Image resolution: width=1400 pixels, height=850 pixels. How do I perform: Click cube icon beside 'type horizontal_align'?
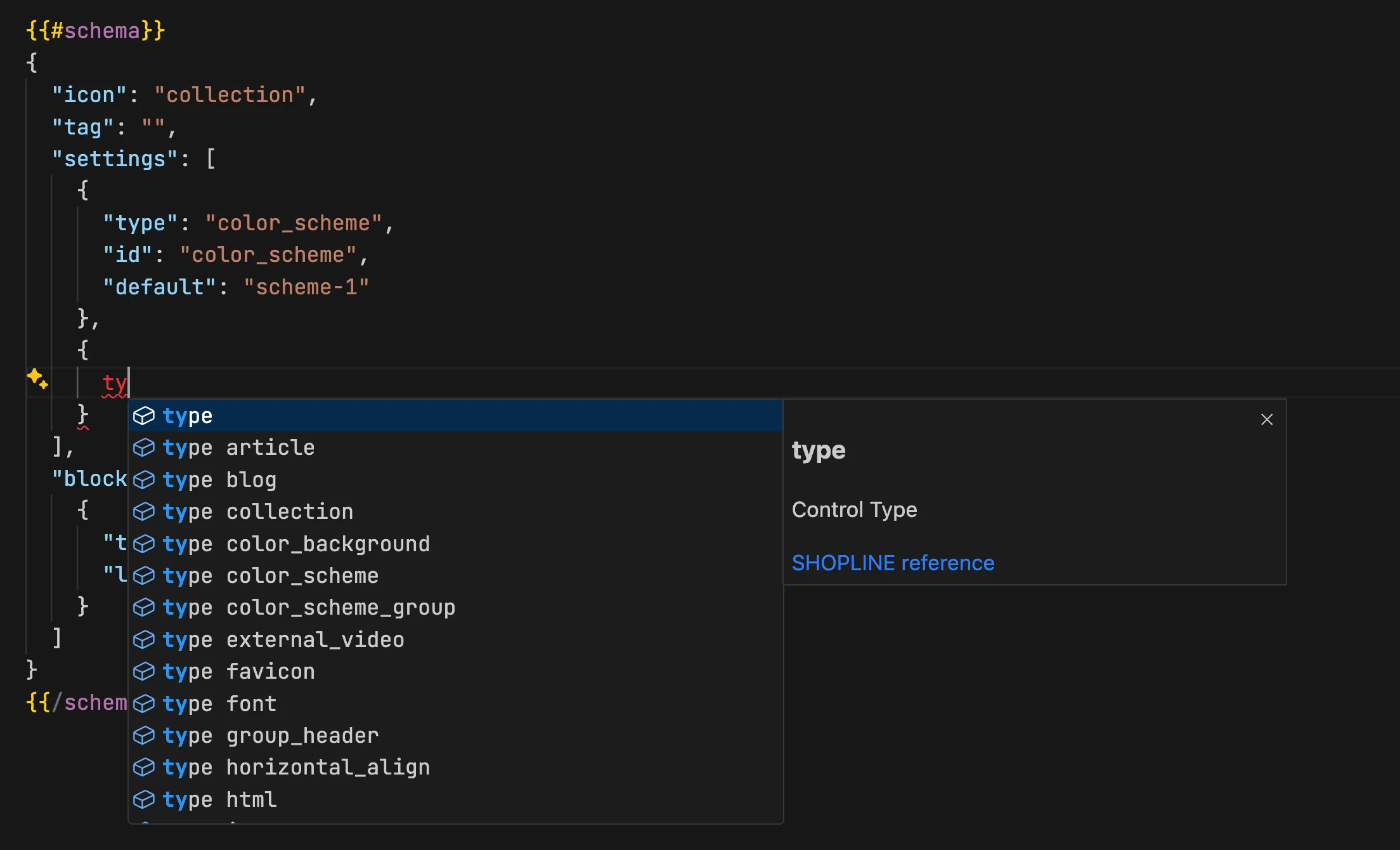coord(144,768)
